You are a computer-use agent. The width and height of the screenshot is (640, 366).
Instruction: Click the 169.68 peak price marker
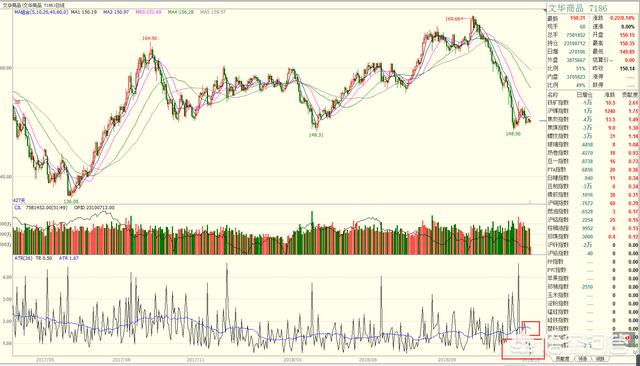453,19
